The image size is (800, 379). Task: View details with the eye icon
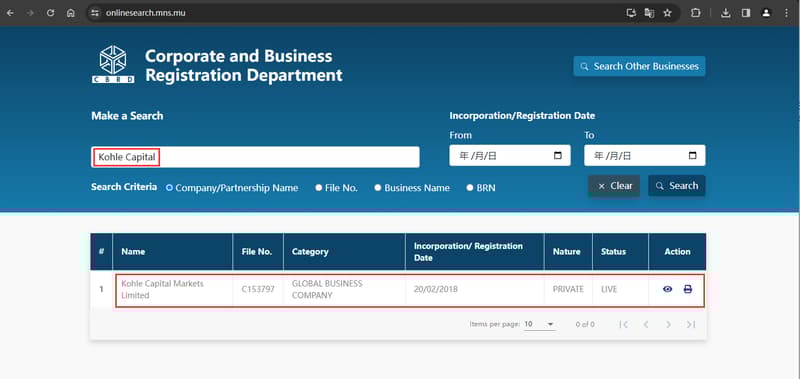coord(667,289)
